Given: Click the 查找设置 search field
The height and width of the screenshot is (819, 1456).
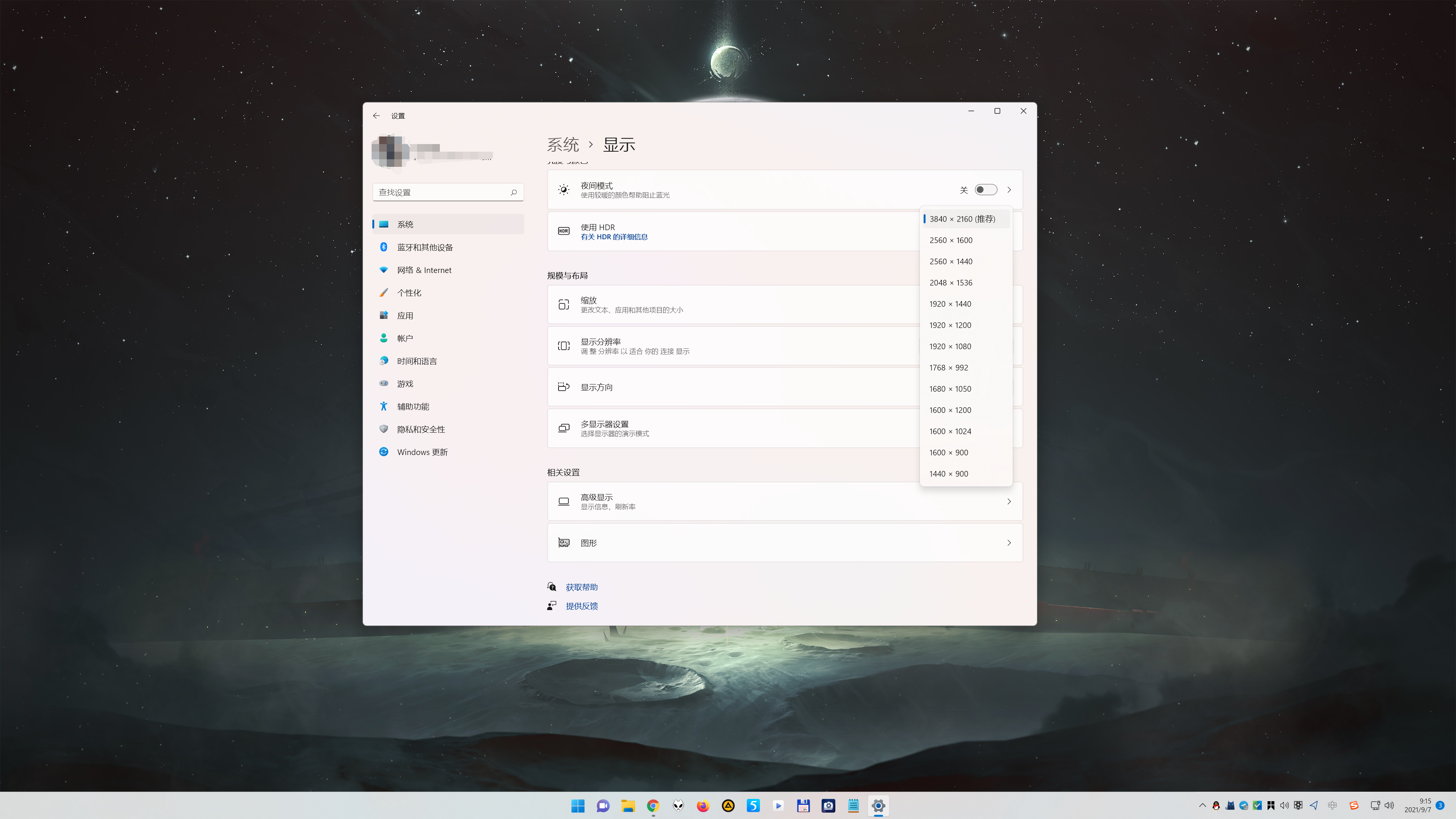Looking at the screenshot, I should click(x=441, y=192).
